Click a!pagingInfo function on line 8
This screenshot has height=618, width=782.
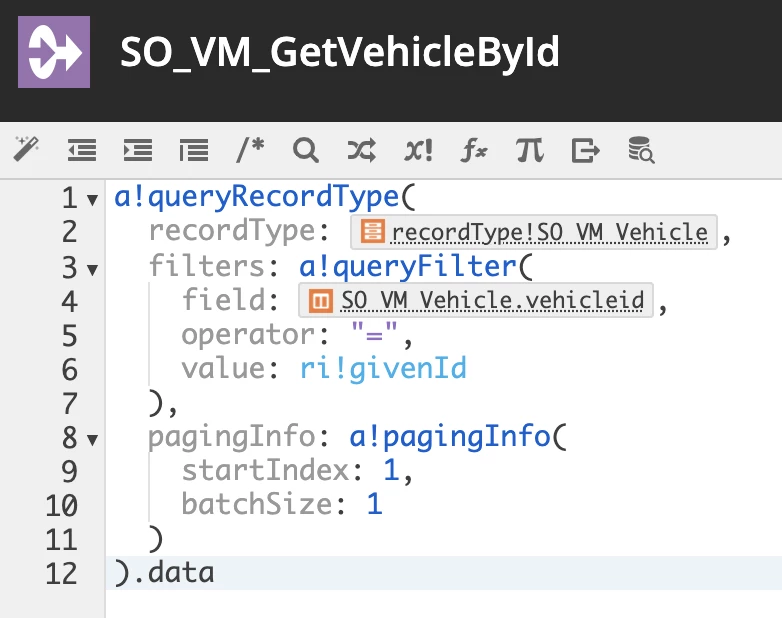450,437
